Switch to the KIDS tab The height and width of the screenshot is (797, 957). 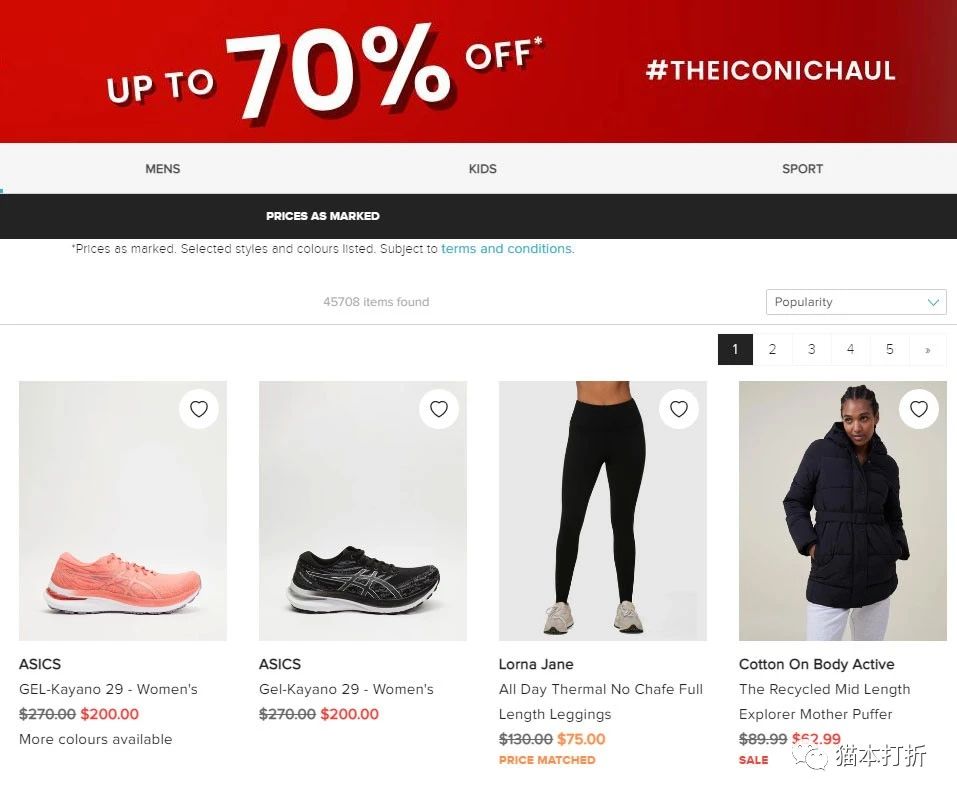coord(482,168)
